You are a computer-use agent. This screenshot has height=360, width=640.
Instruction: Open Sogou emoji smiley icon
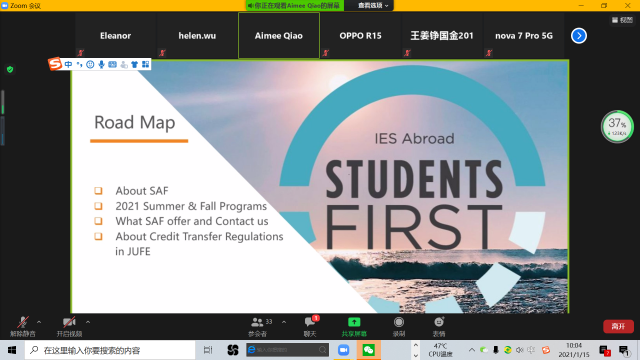click(x=90, y=64)
